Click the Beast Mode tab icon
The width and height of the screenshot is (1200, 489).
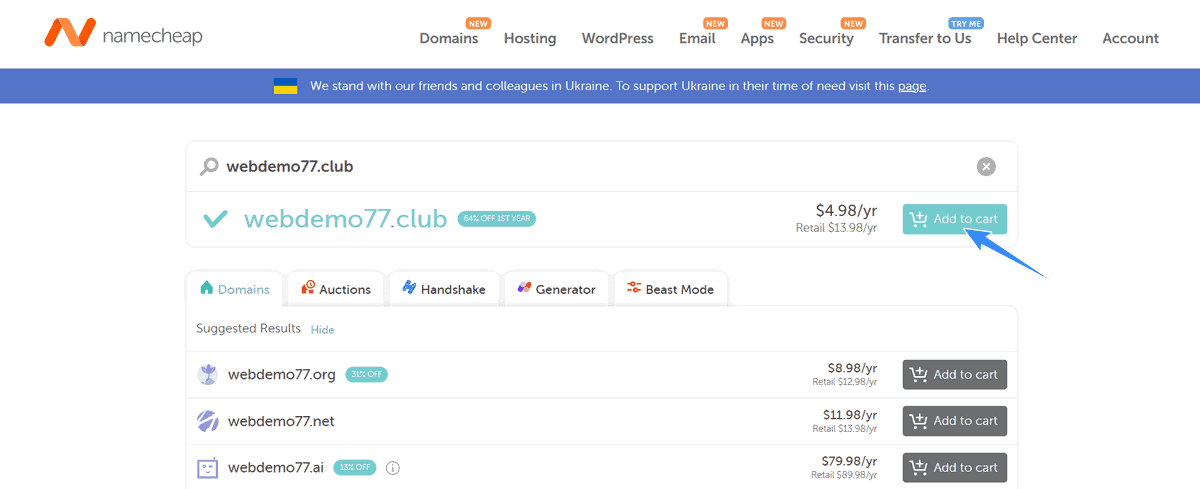point(634,288)
